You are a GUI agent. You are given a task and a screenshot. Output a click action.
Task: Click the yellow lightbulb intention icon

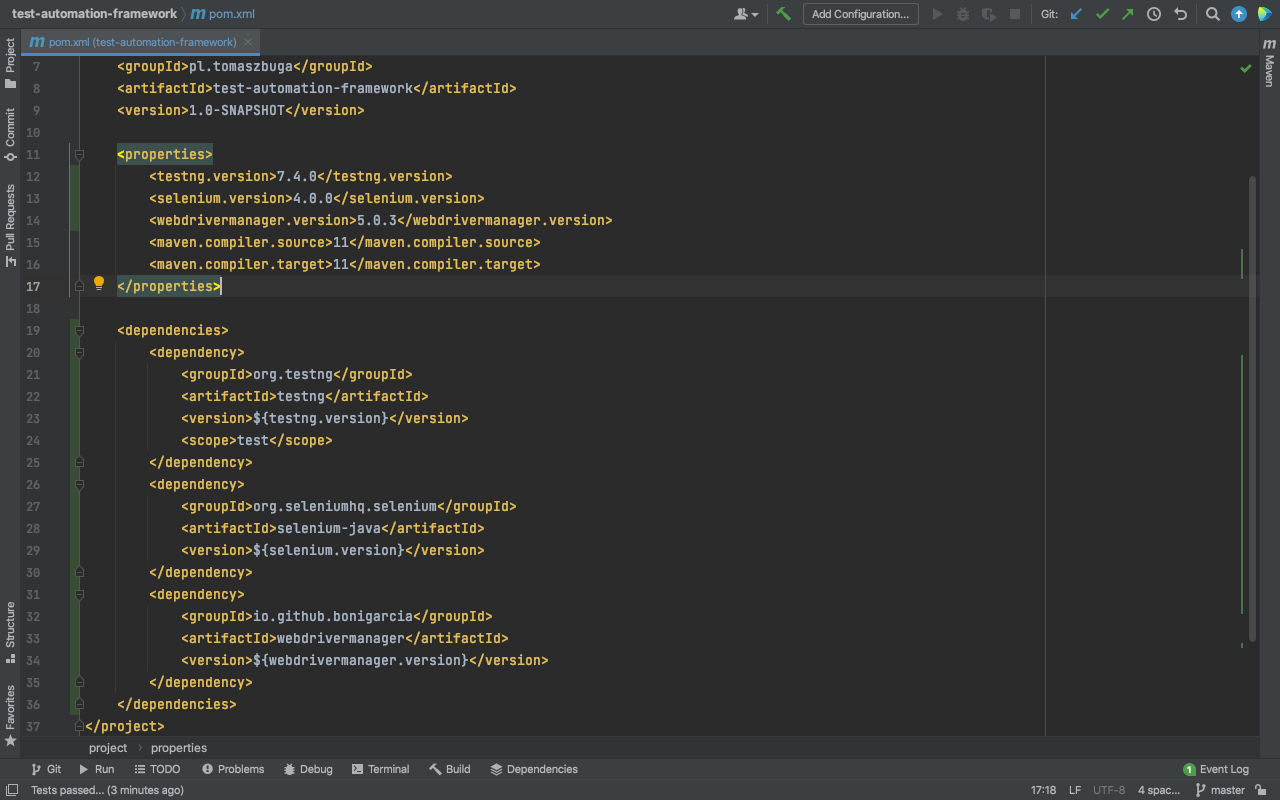click(x=99, y=284)
